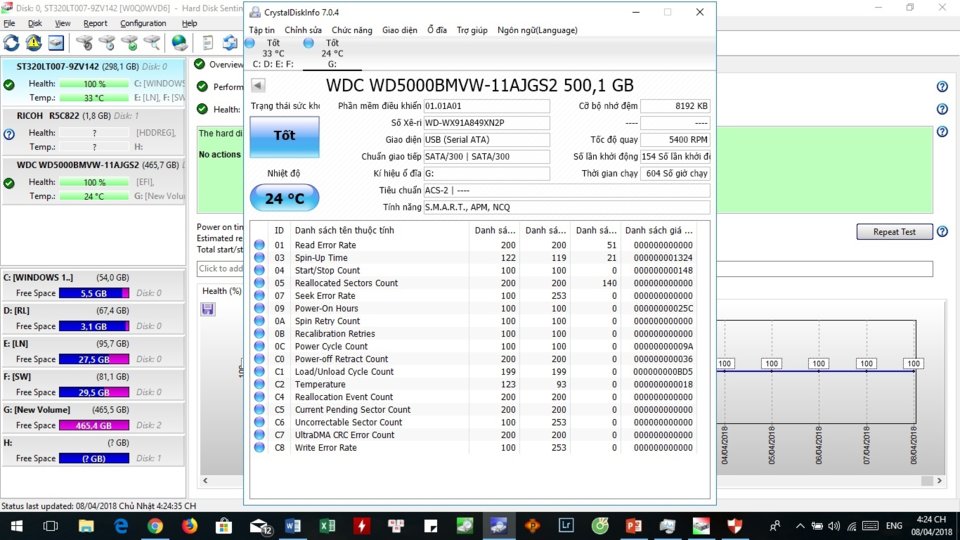Click the blue send/update icon next to report icon
Viewport: 960px width, 540px height.
tap(230, 43)
